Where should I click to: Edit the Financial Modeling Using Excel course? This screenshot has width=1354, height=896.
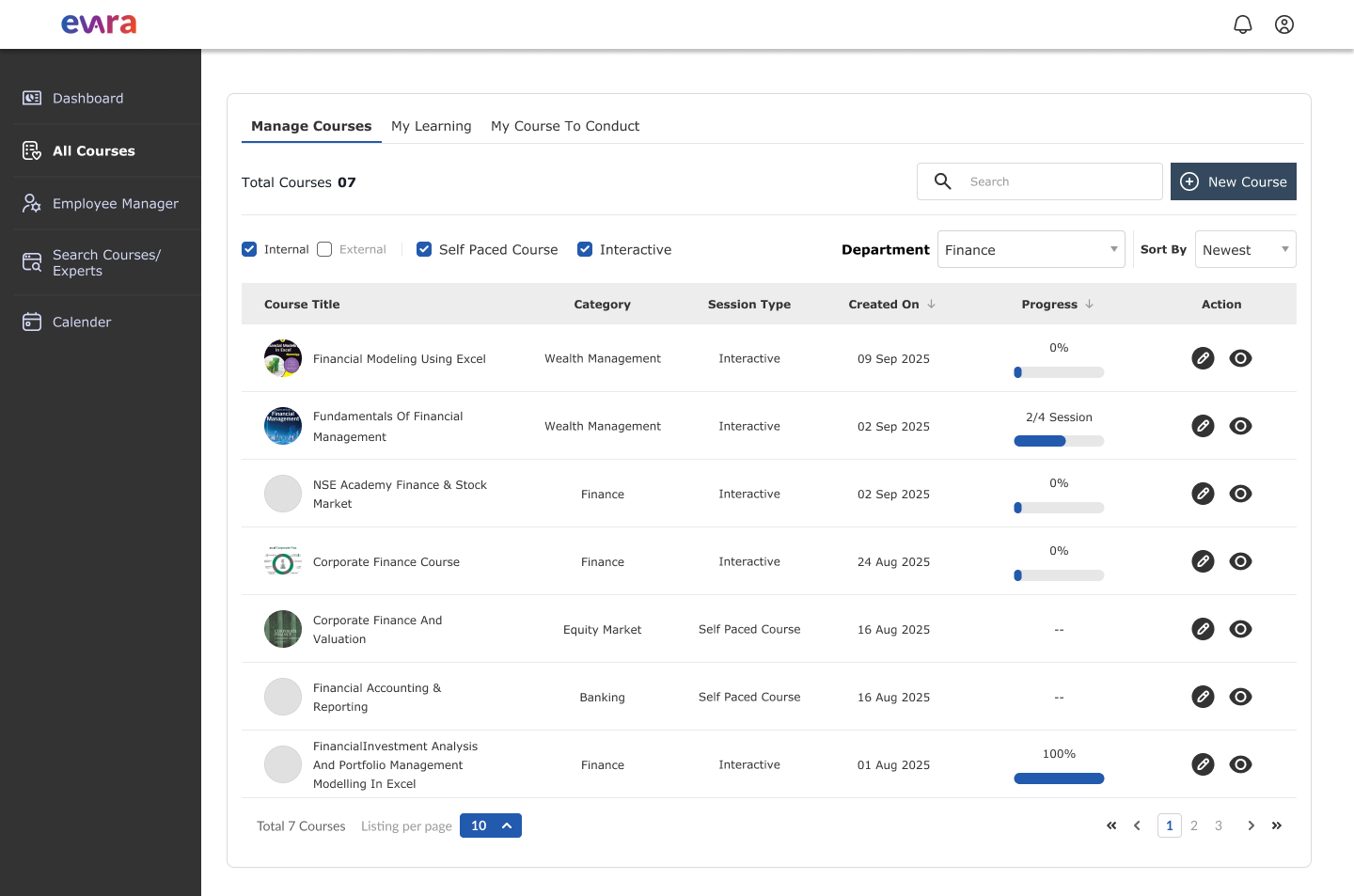(x=1203, y=358)
